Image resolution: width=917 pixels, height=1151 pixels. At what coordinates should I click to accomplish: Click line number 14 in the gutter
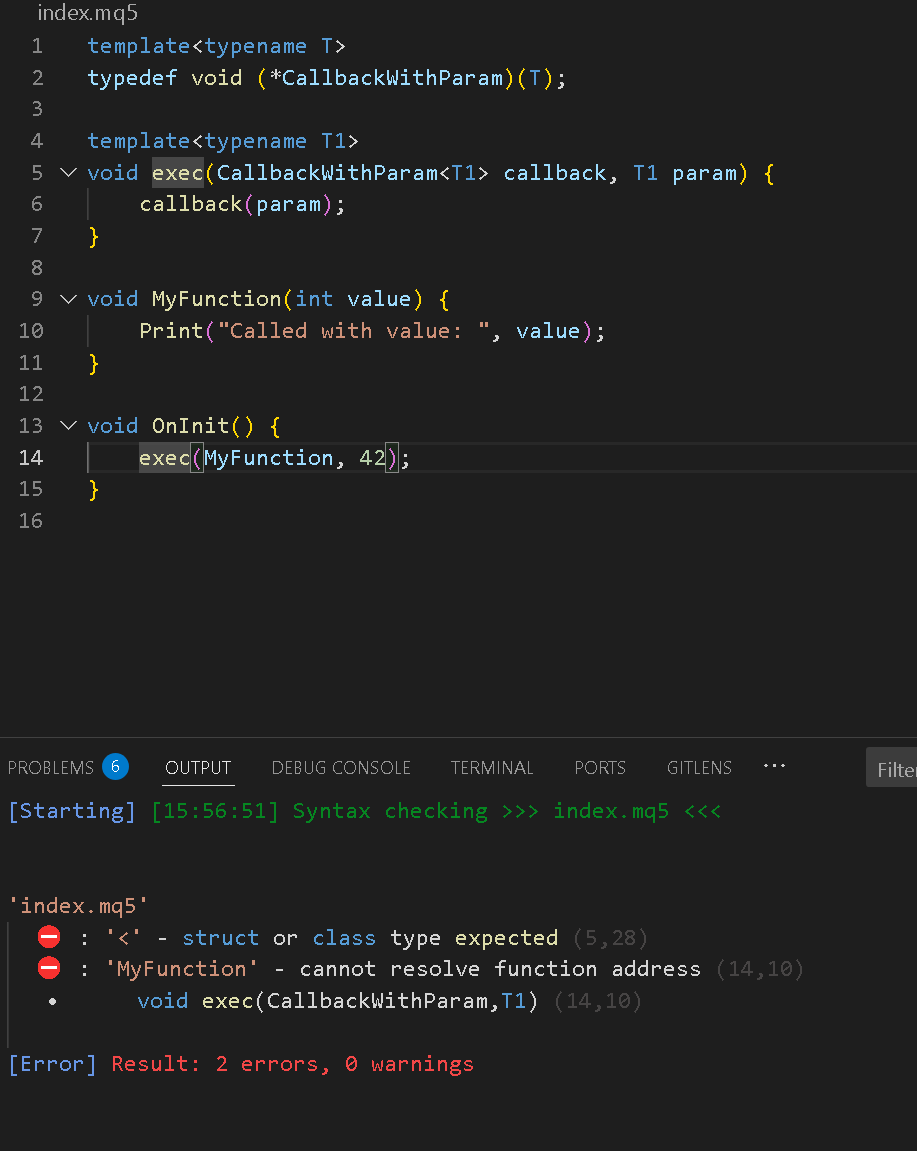pyautogui.click(x=31, y=458)
